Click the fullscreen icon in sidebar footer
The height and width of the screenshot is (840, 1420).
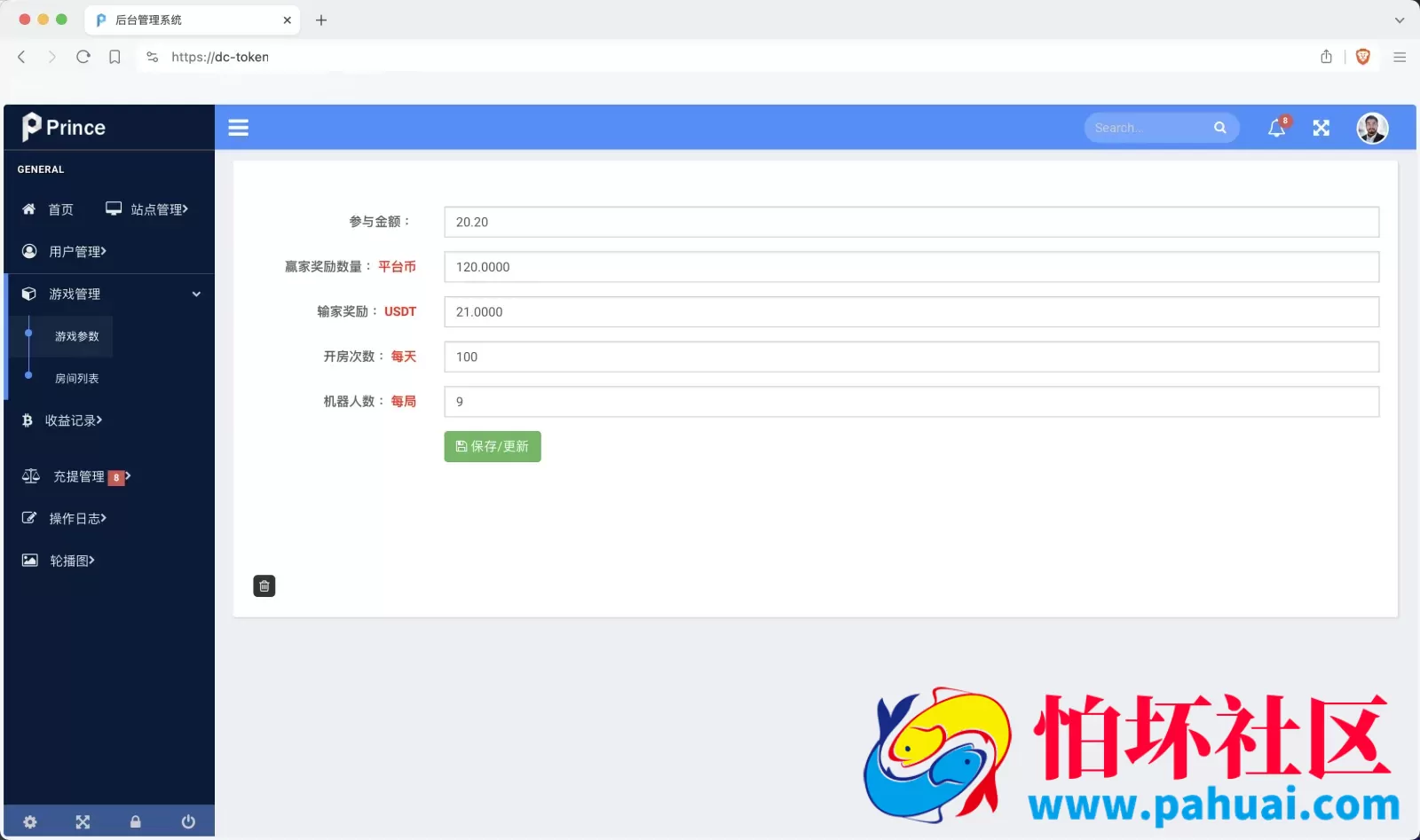[83, 821]
